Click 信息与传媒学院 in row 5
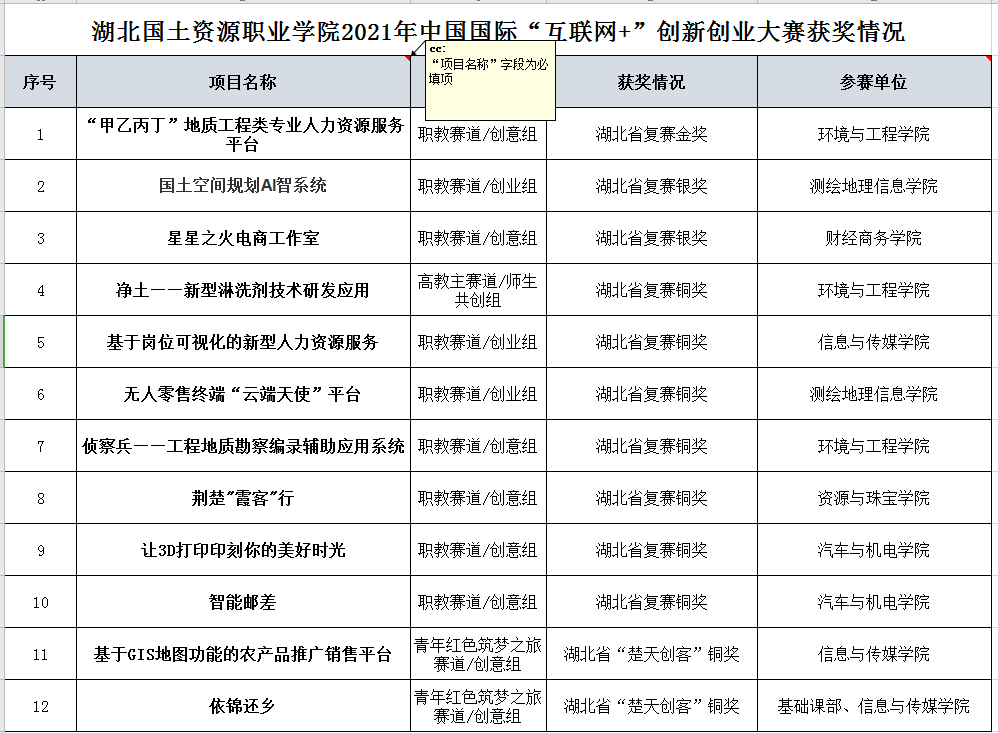998x733 pixels. coord(874,342)
